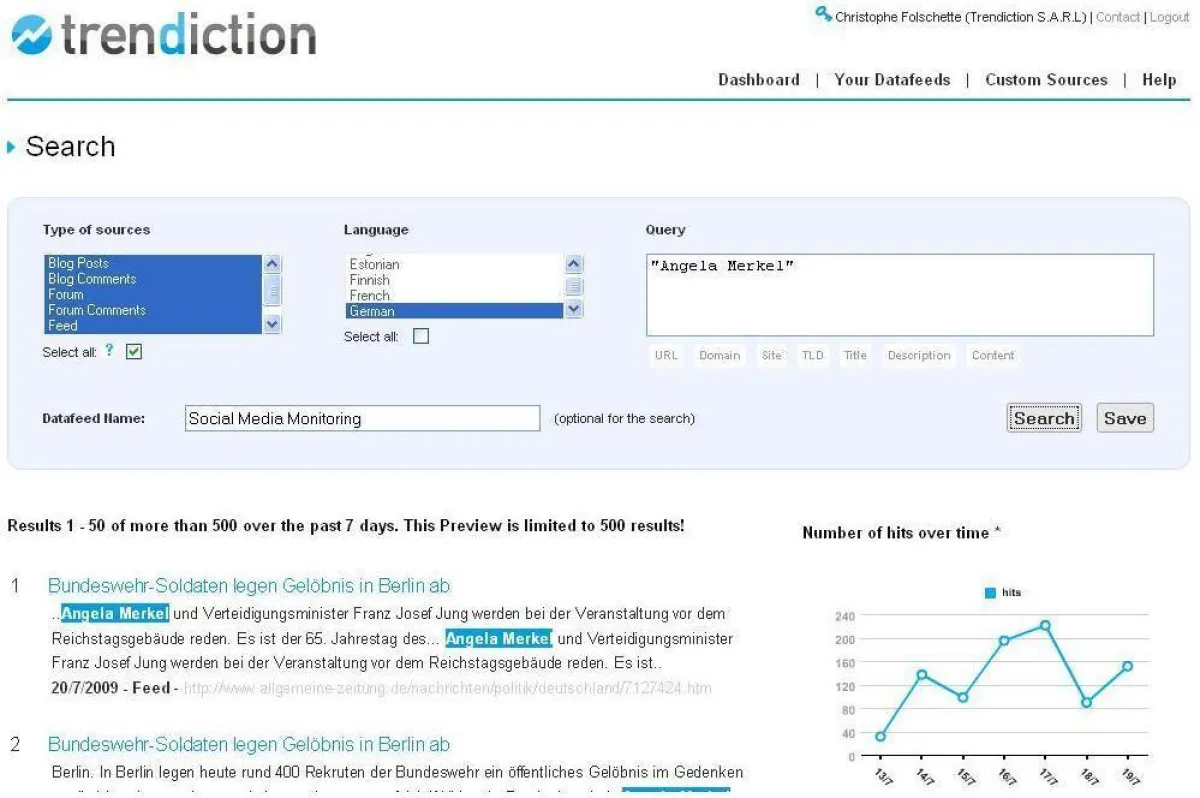Click the hits legend checkbox on the chart
Viewport: 1200px width, 798px height.
[988, 592]
